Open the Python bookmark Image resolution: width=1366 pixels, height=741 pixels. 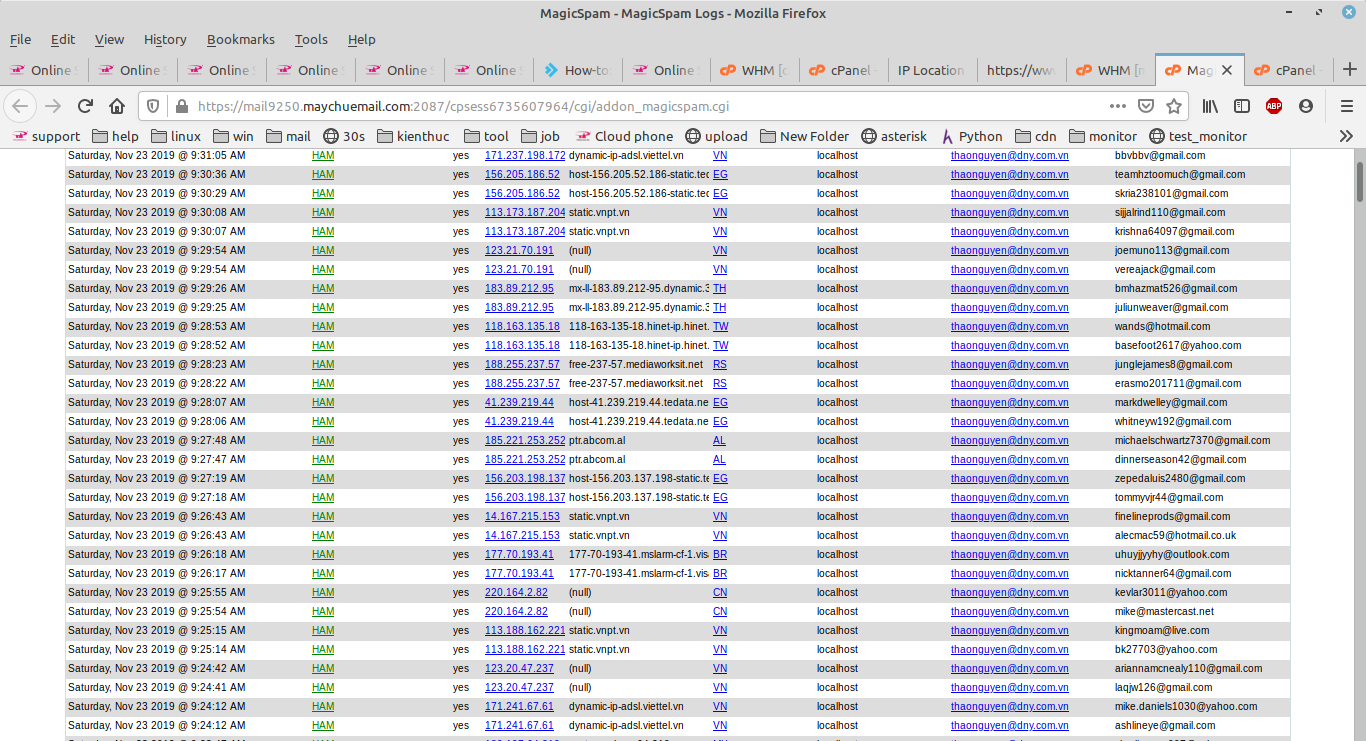pyautogui.click(x=971, y=136)
